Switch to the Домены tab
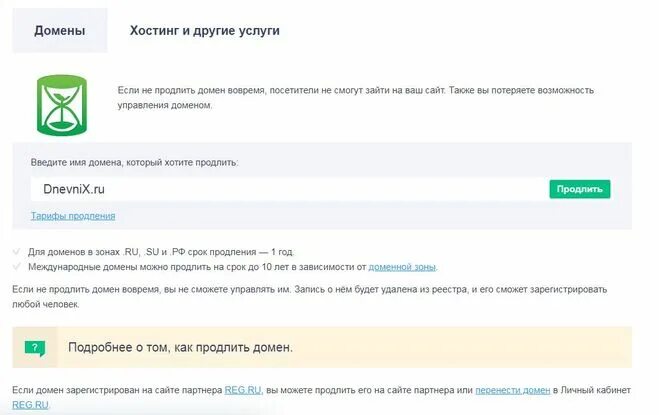 pos(60,31)
